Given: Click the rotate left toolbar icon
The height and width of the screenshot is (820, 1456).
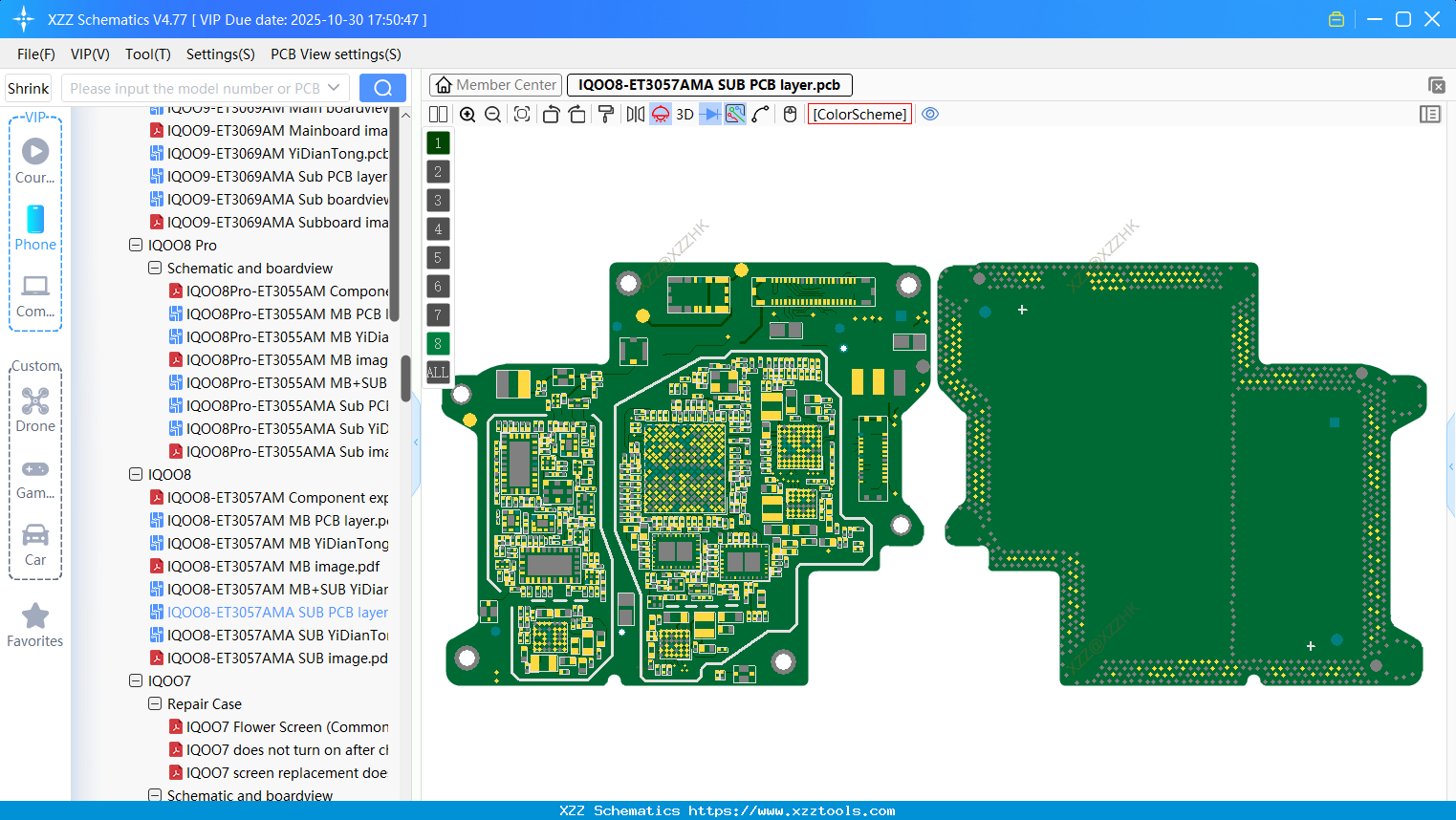Looking at the screenshot, I should click(551, 114).
